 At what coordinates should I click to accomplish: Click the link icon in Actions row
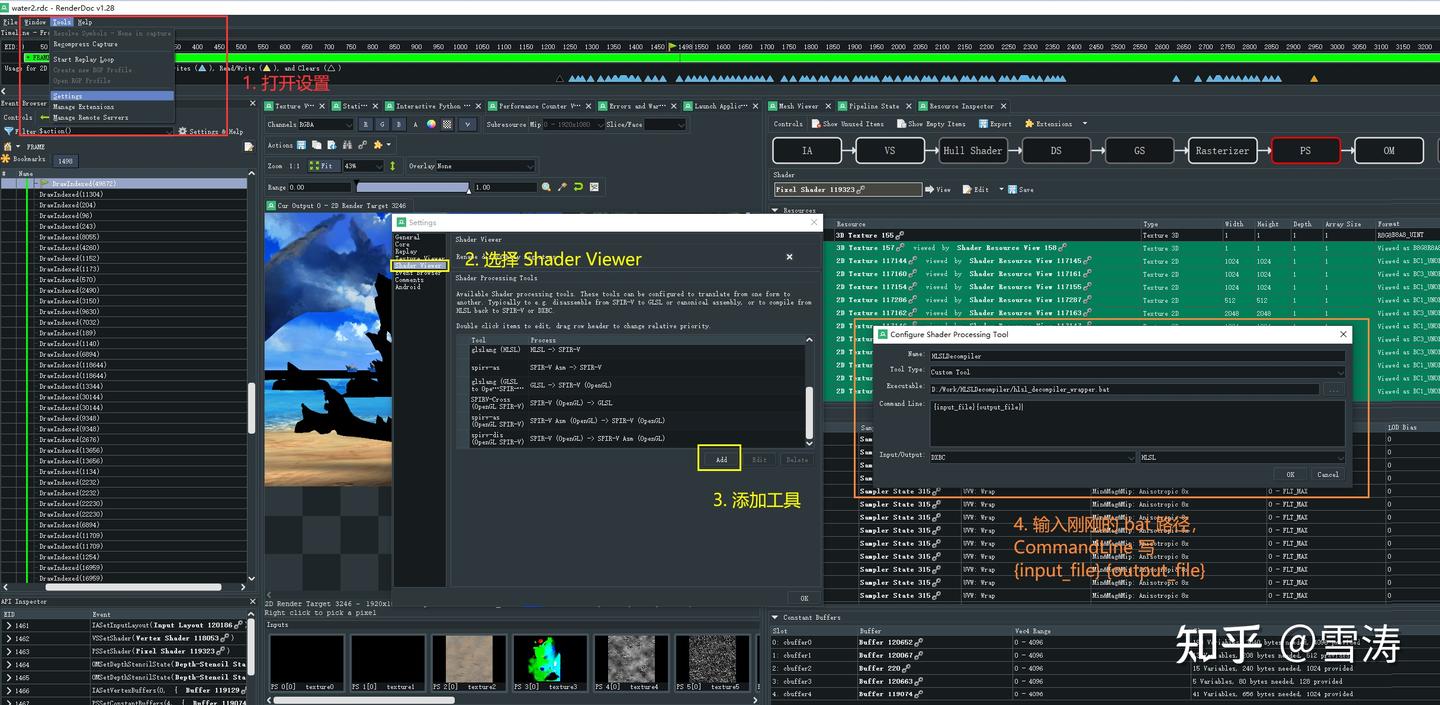(362, 145)
